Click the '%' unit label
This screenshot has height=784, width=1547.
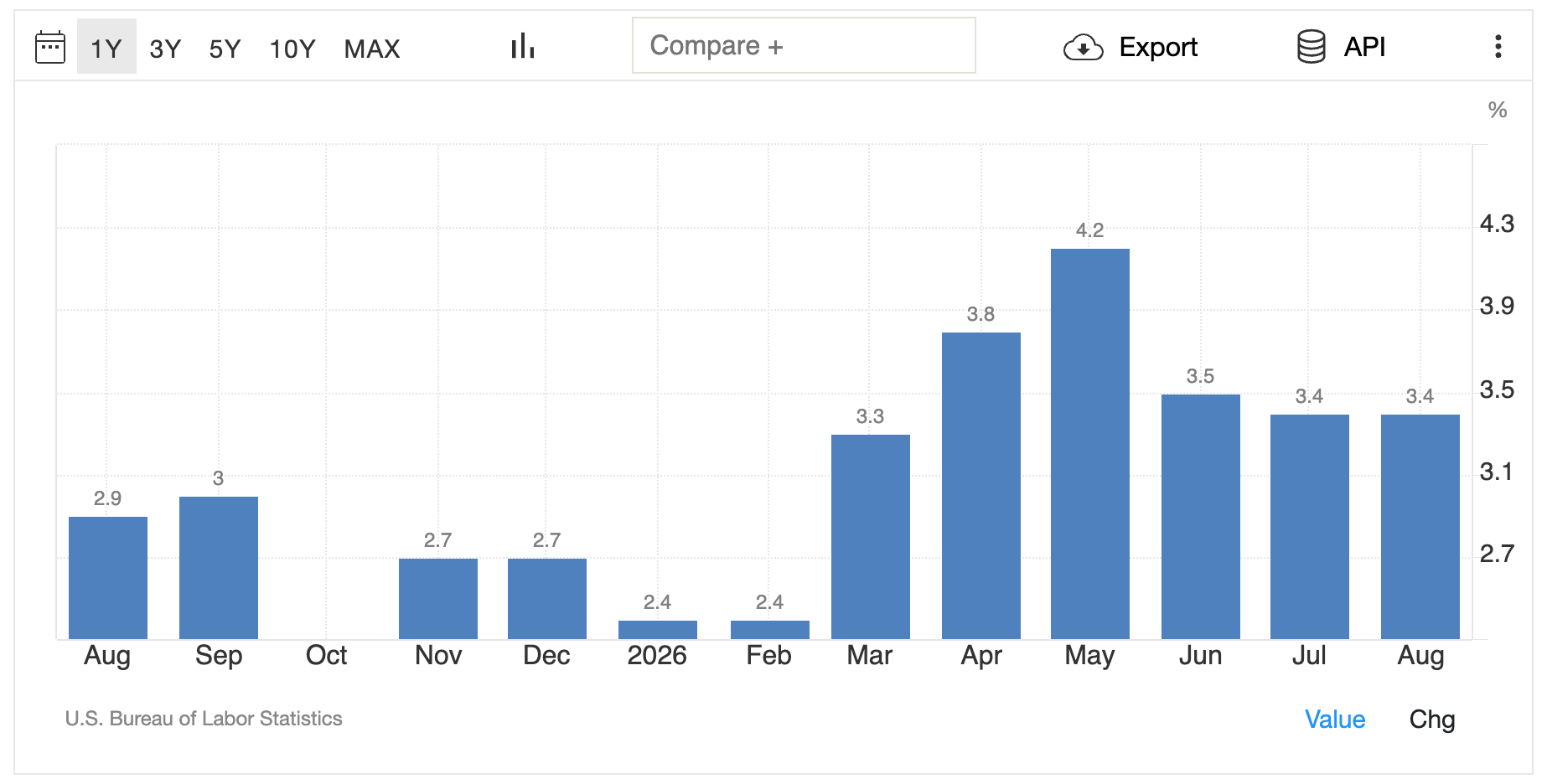[x=1498, y=110]
